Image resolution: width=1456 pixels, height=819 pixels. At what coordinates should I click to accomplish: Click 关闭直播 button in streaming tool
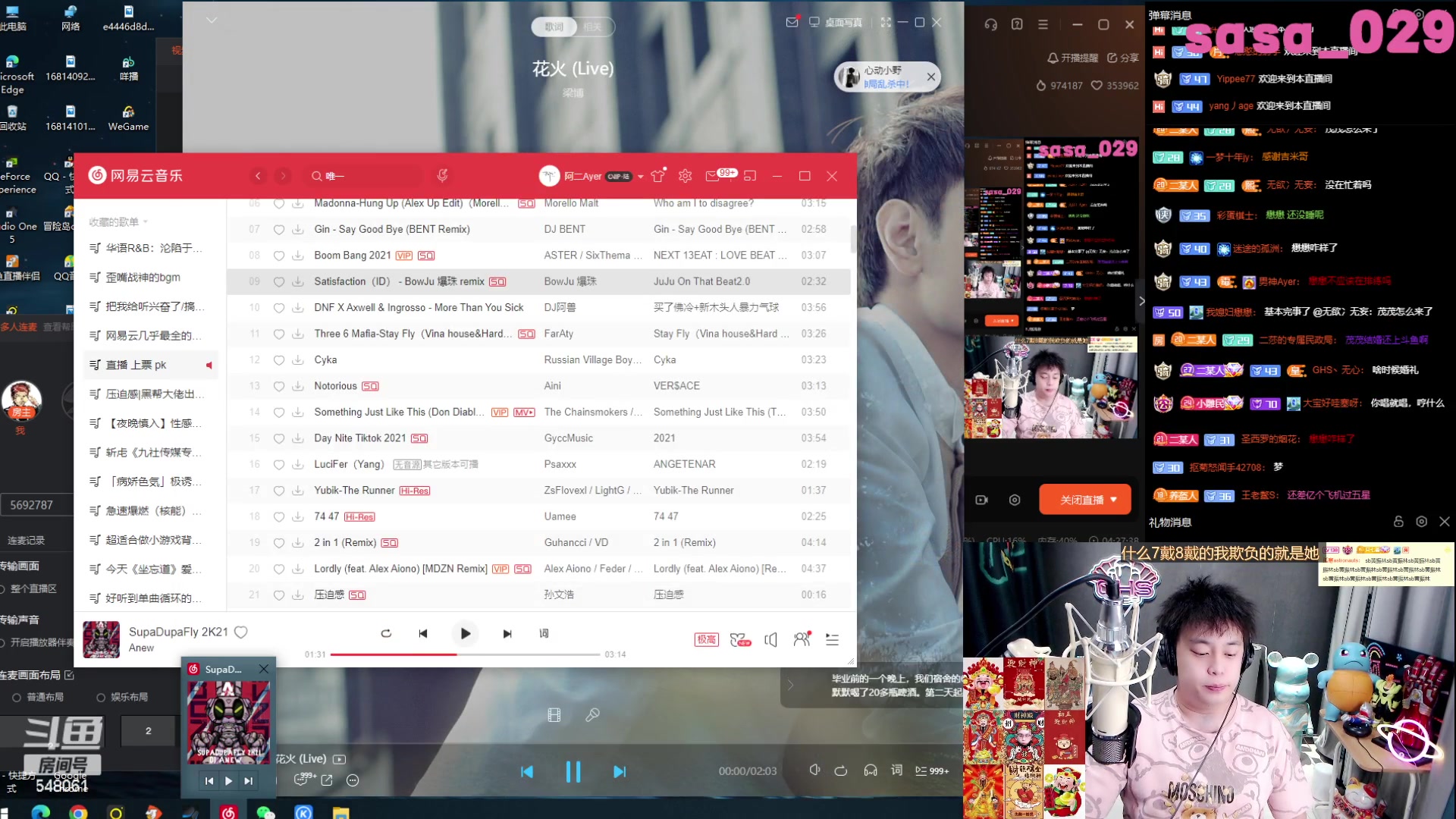coord(1084,500)
